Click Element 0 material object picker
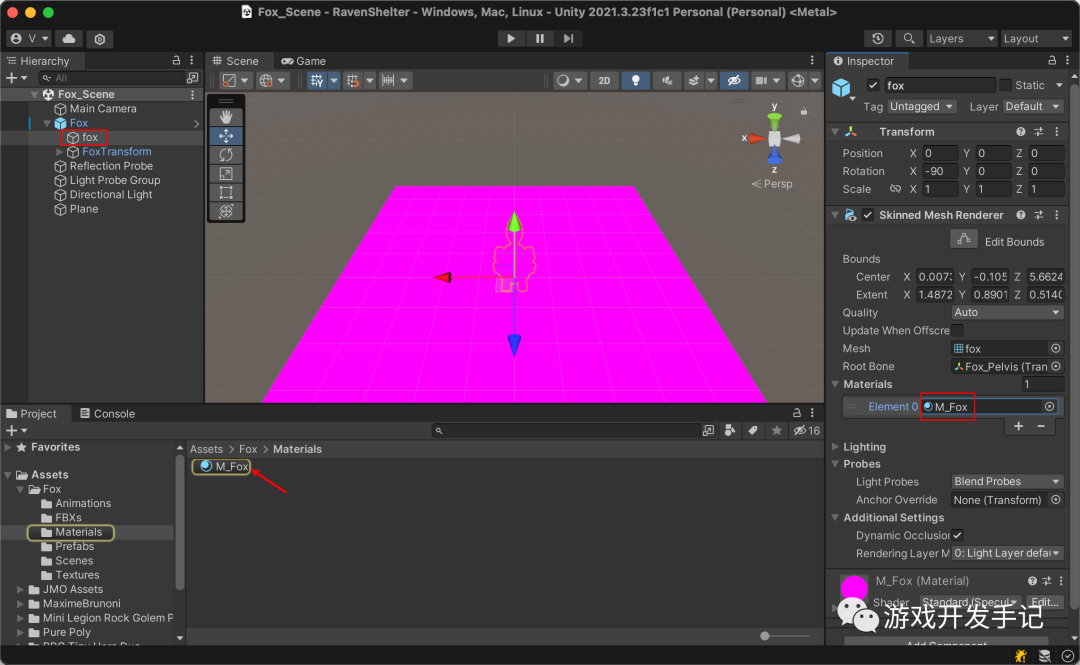This screenshot has width=1080, height=665. pos(1049,407)
